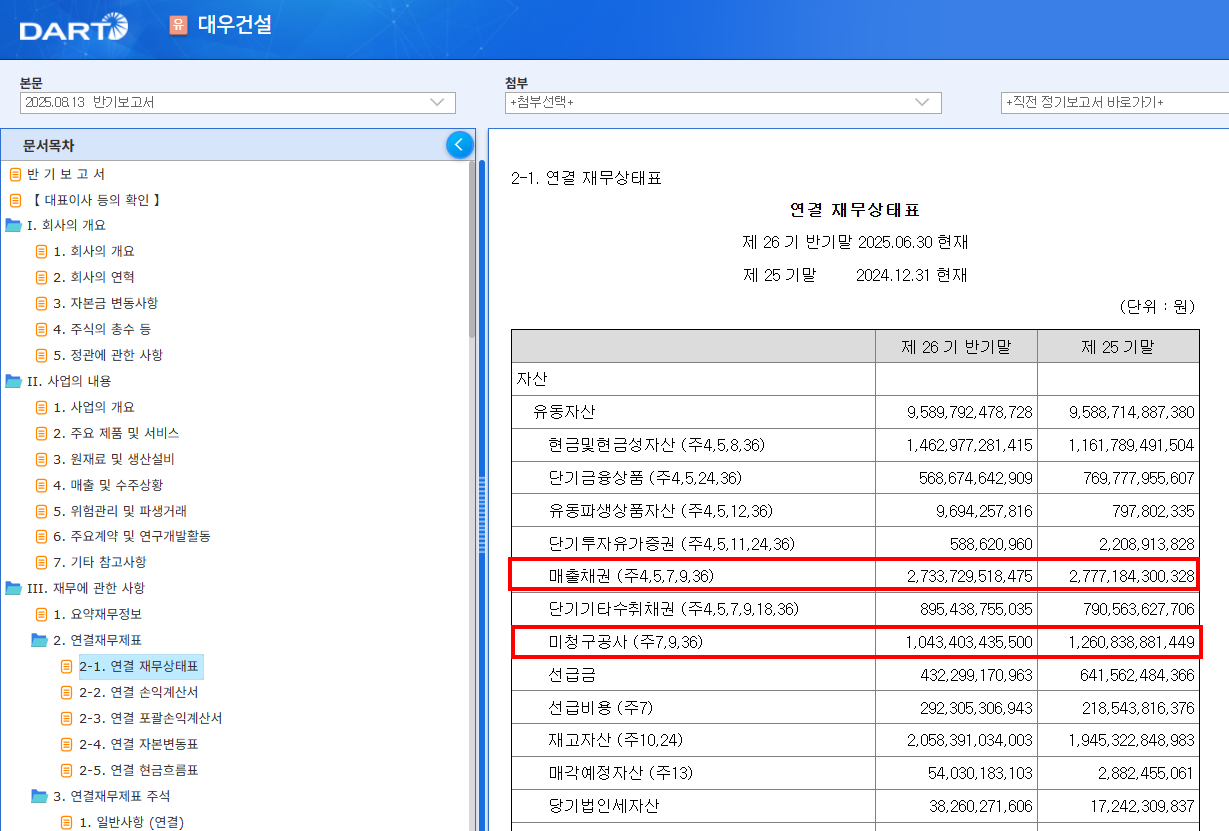Click document icon beside 2-3. 연결 포괄손익계산서
The width and height of the screenshot is (1229, 831).
67,718
